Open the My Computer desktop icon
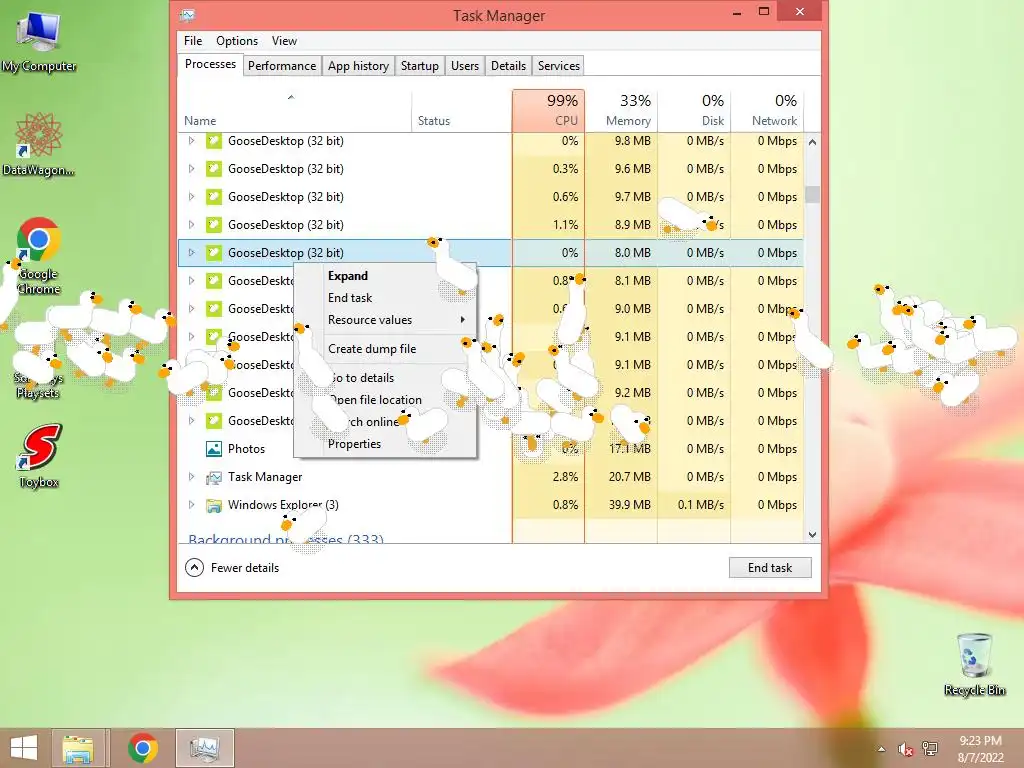1024x768 pixels. (39, 42)
